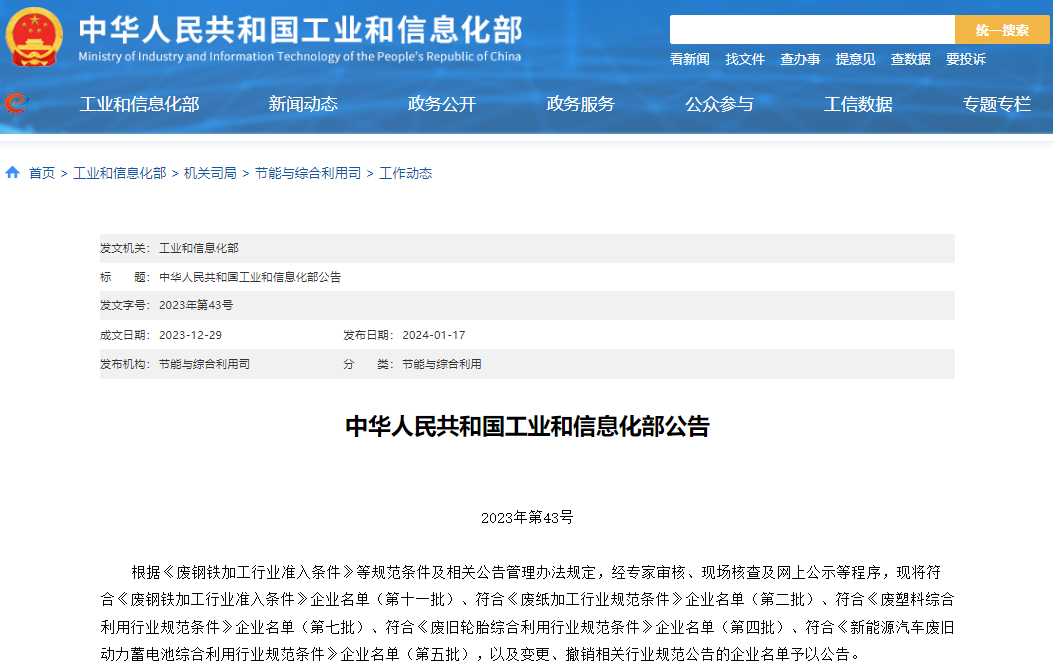The image size is (1053, 665).
Task: Select the 新闻动态 navigation menu
Action: tap(302, 103)
